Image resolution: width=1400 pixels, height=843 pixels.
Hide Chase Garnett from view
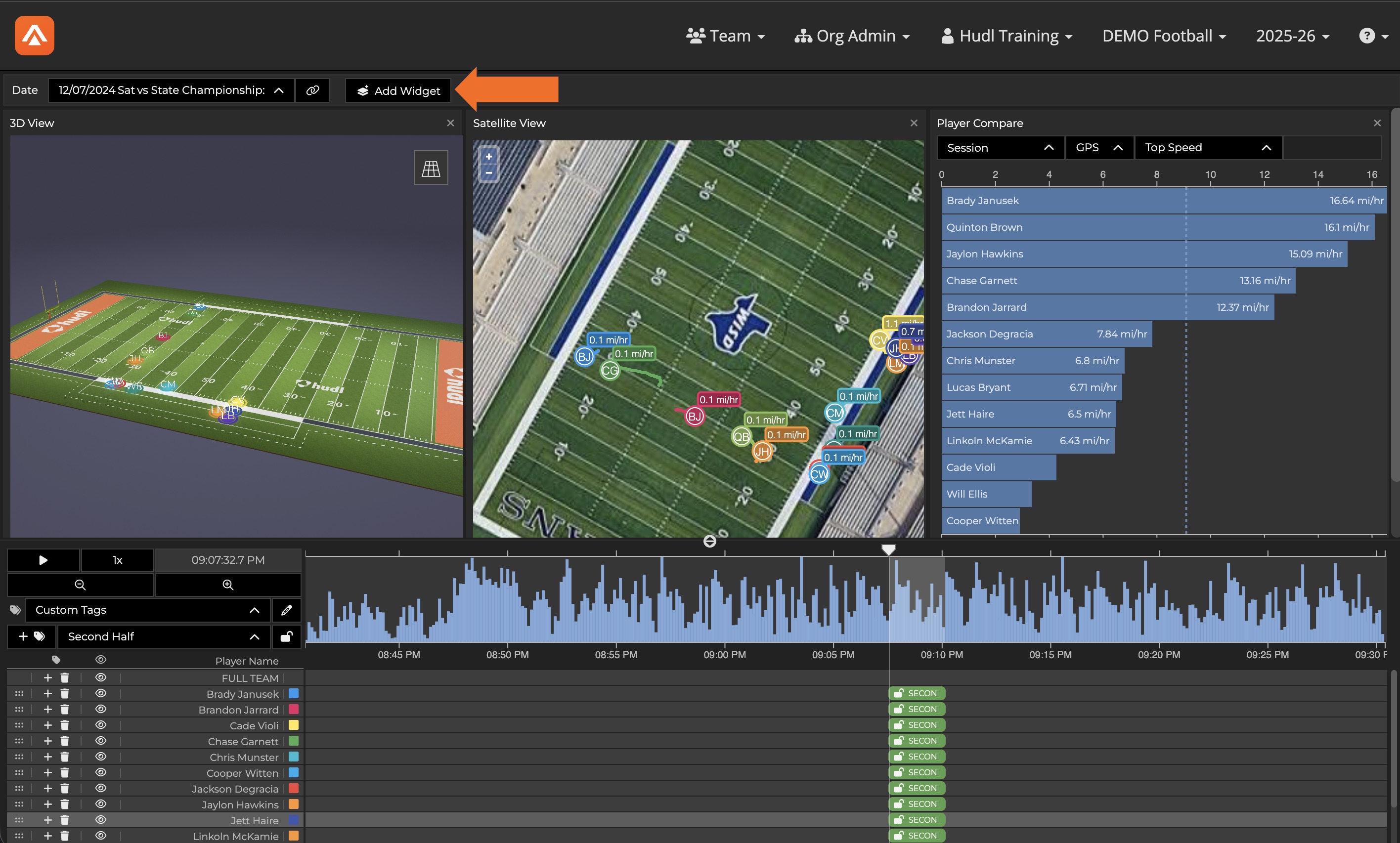click(x=101, y=741)
